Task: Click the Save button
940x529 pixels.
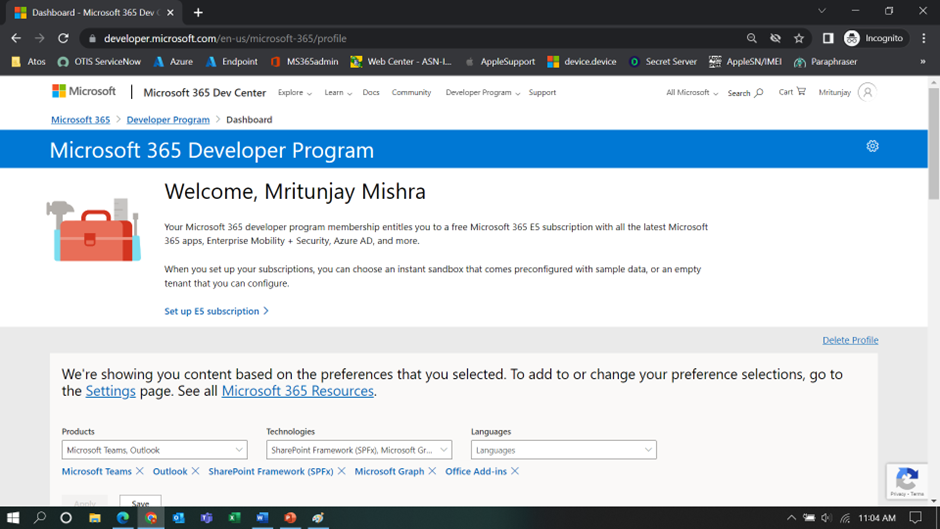Action: pos(140,501)
